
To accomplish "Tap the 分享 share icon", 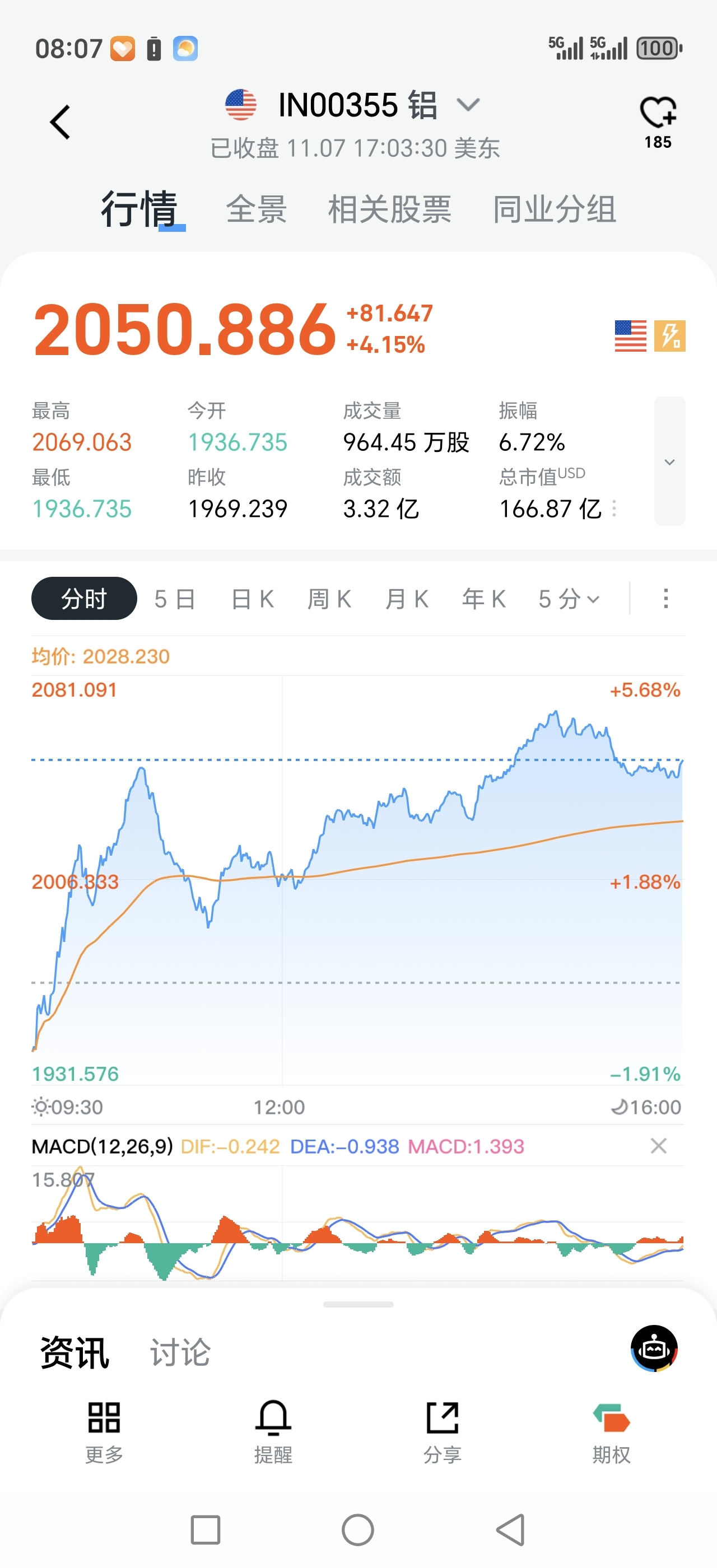I will pyautogui.click(x=443, y=1418).
